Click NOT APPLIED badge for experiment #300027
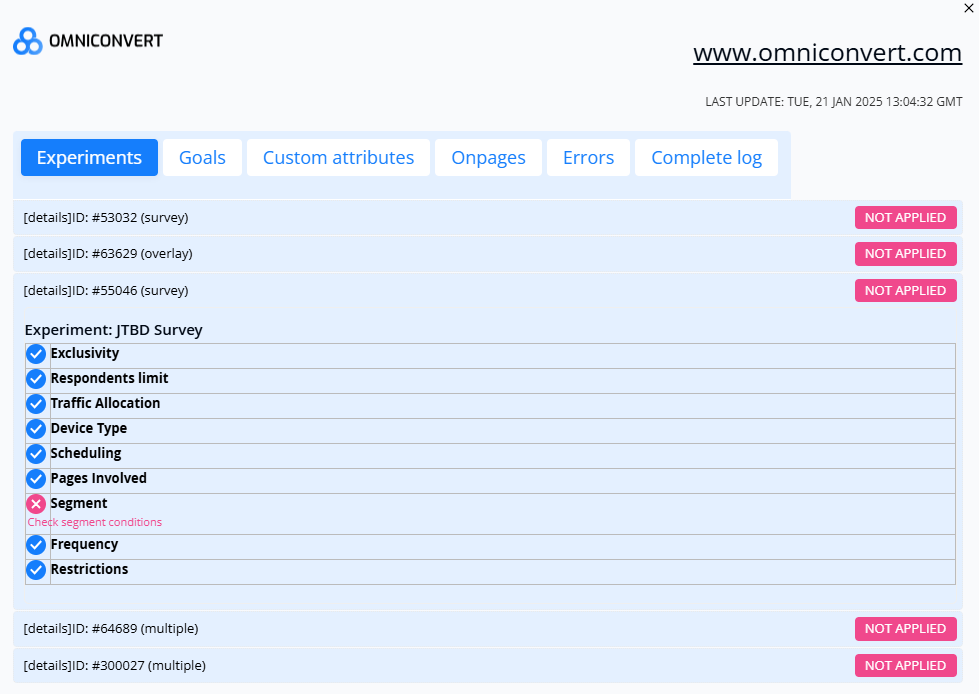This screenshot has height=694, width=979. pyautogui.click(x=905, y=666)
